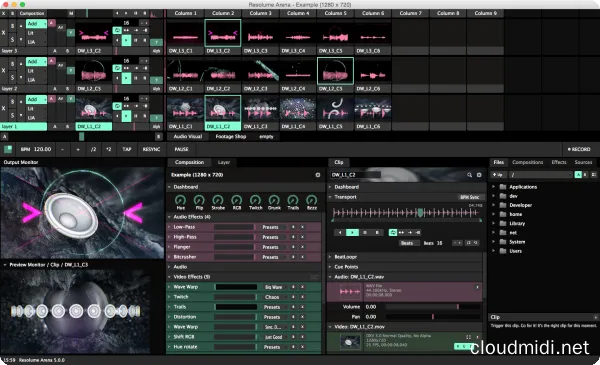
Task: Select the Composition tab
Action: (189, 162)
